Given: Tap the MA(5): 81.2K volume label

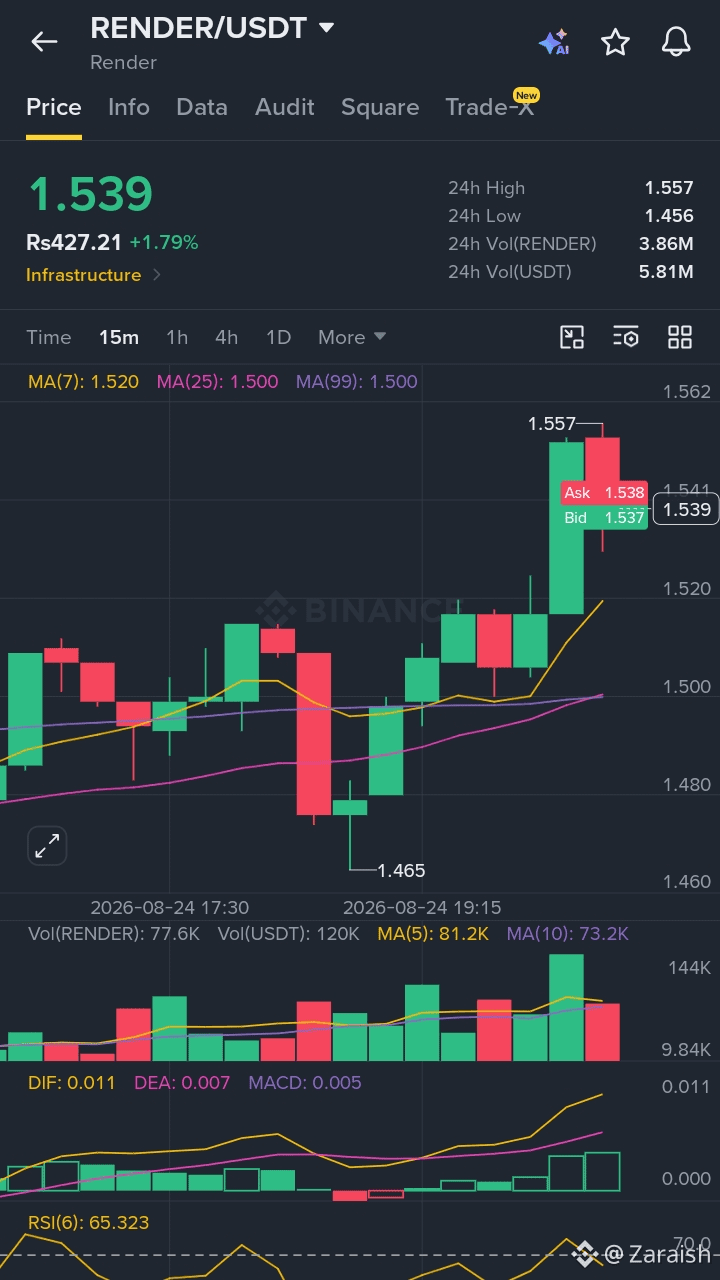Looking at the screenshot, I should (433, 934).
